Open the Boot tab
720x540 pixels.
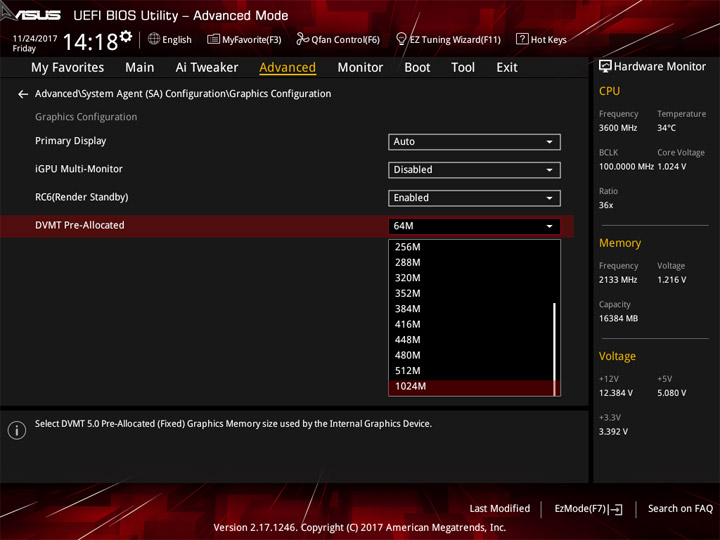417,68
